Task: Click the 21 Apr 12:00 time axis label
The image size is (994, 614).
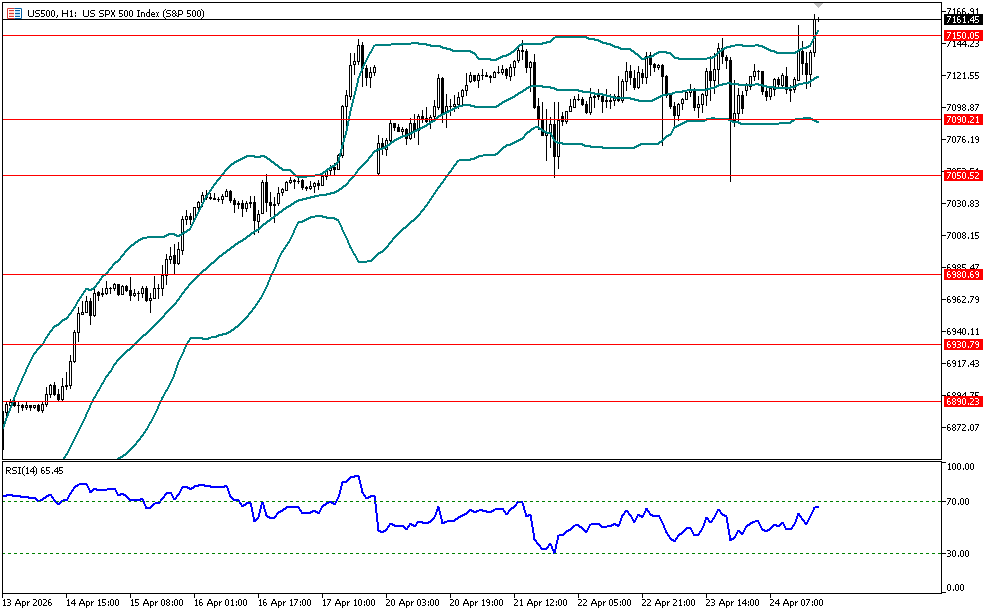Action: [x=541, y=603]
